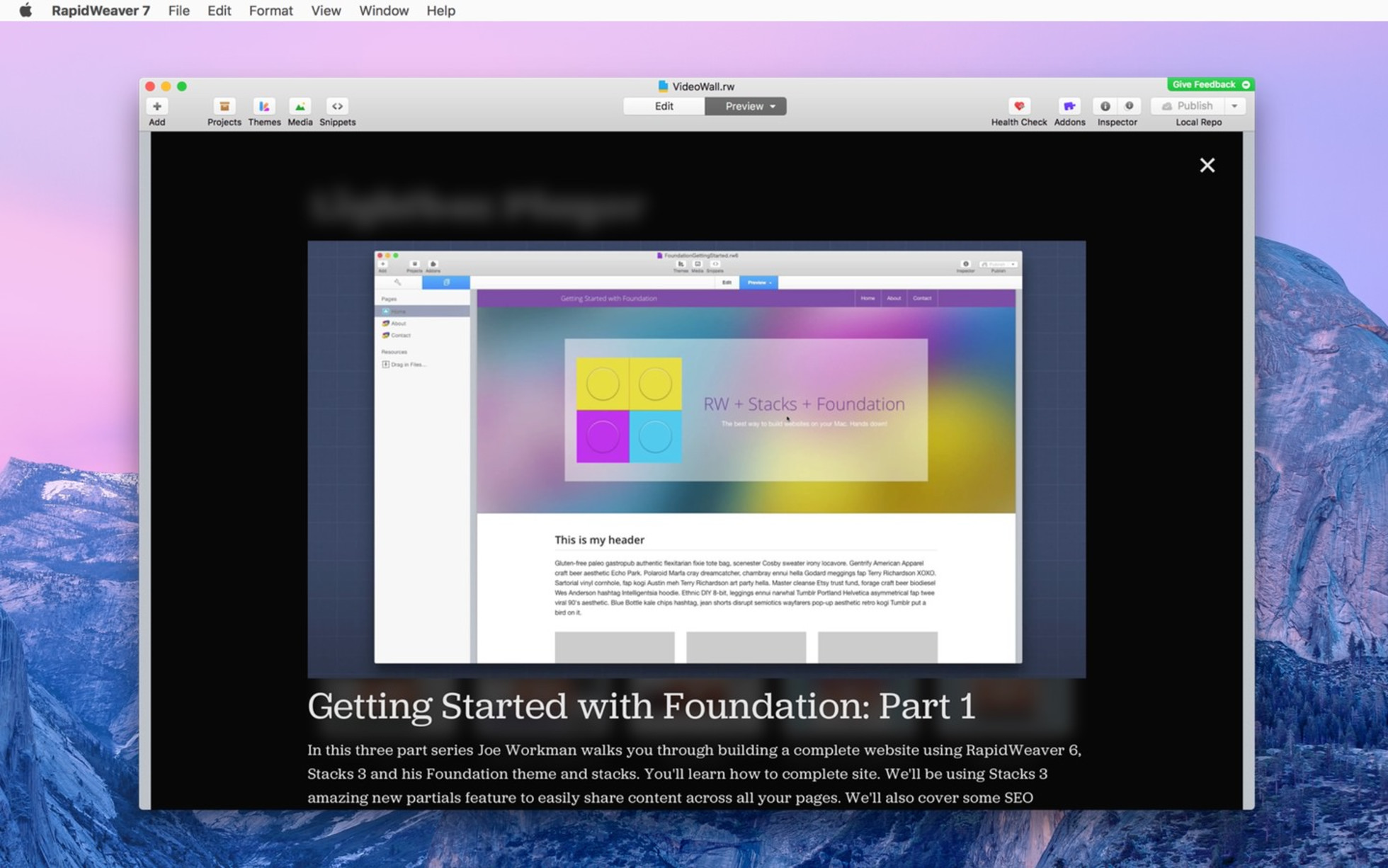Image resolution: width=1388 pixels, height=868 pixels.
Task: Open the Themes browser icon
Action: coord(264,106)
